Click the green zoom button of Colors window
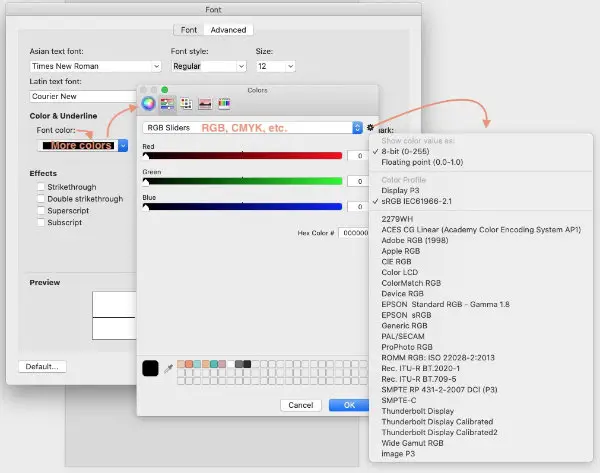The width and height of the screenshot is (600, 473). click(x=165, y=90)
